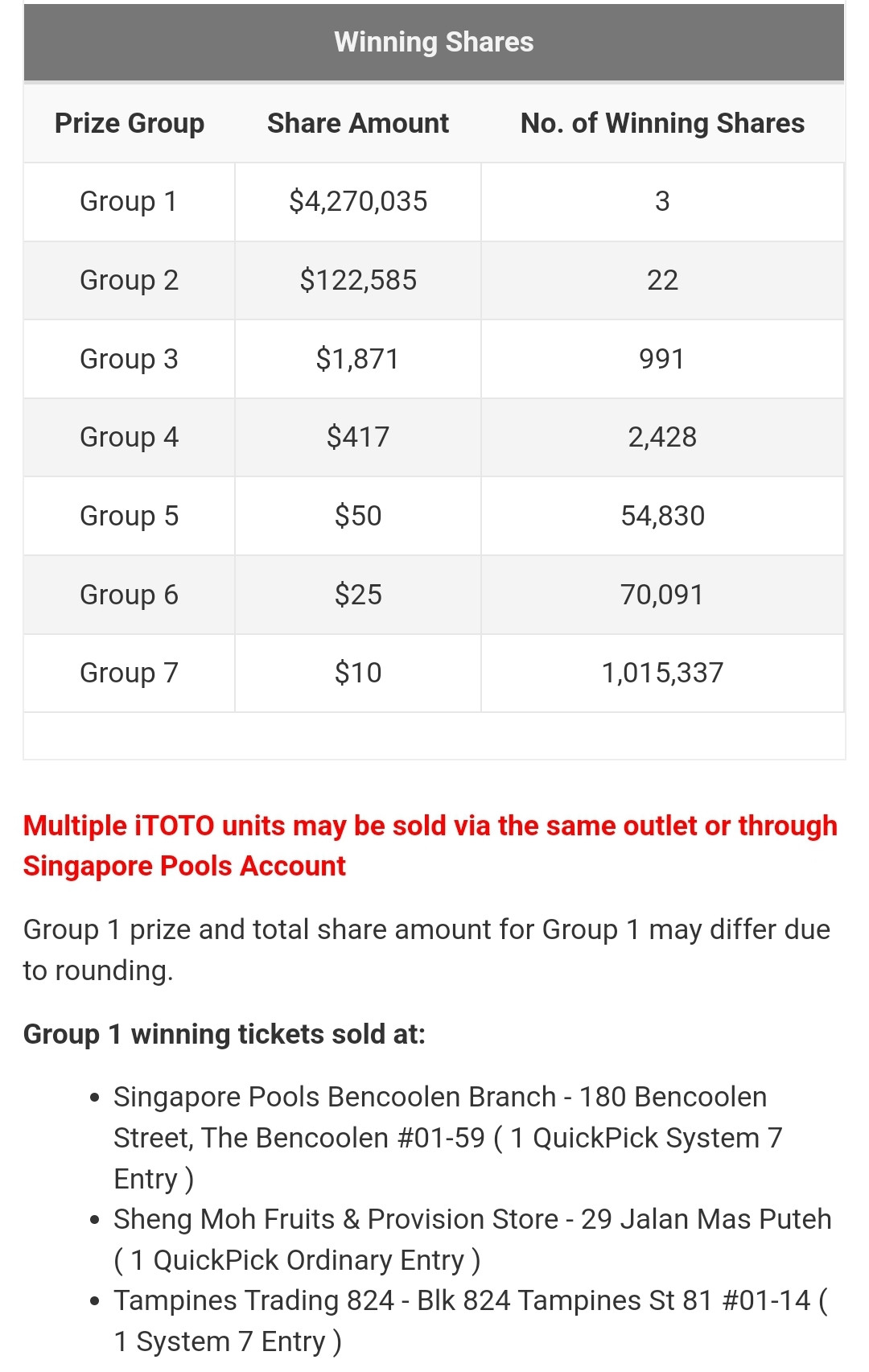869x1372 pixels.
Task: Click the Prize Group column heading
Action: [x=130, y=123]
